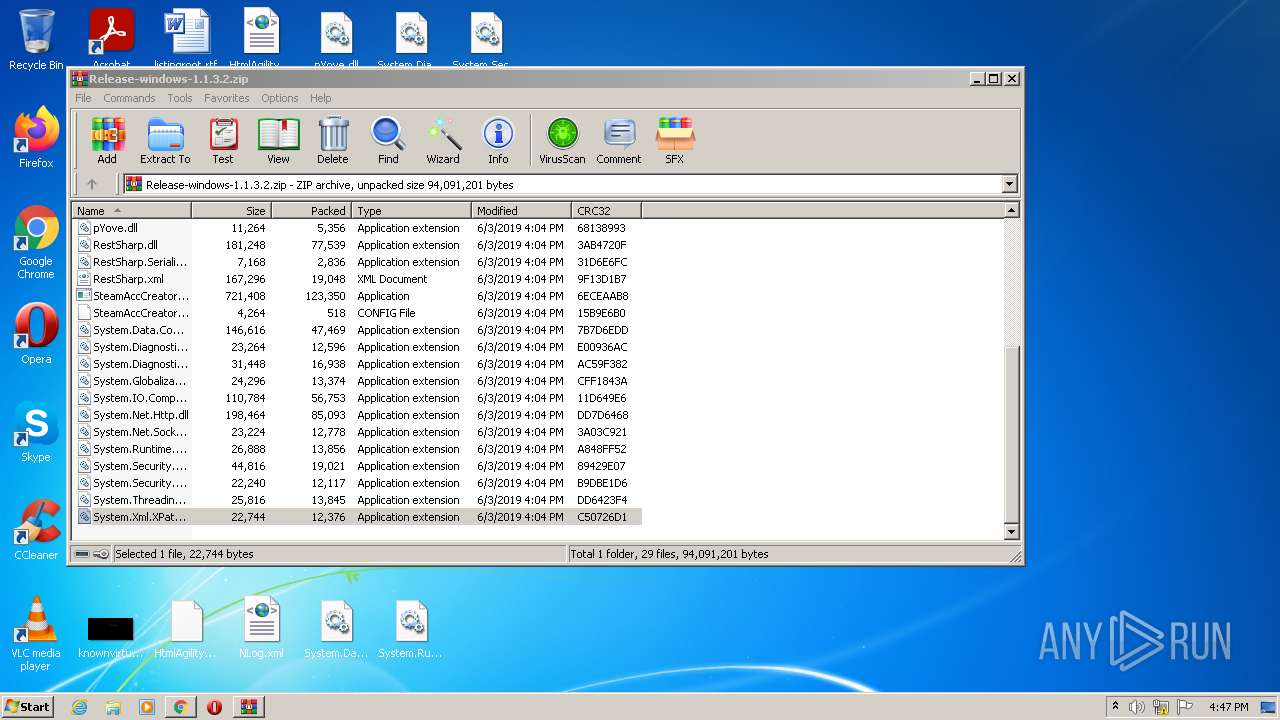Sort files by Packed column
The width and height of the screenshot is (1280, 720).
pyautogui.click(x=311, y=211)
